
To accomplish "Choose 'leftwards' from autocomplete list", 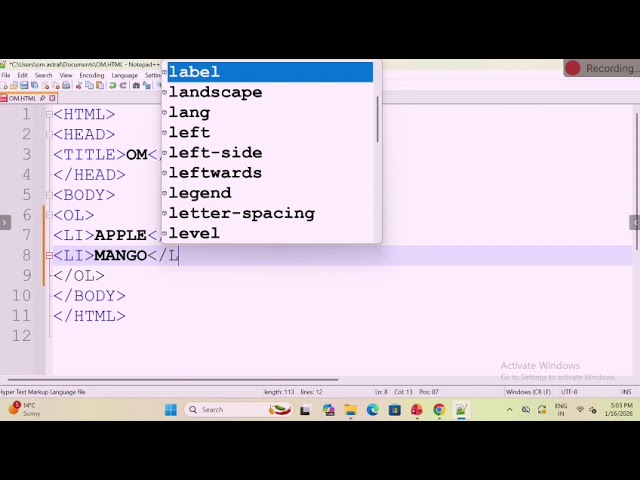I will 268,173.
